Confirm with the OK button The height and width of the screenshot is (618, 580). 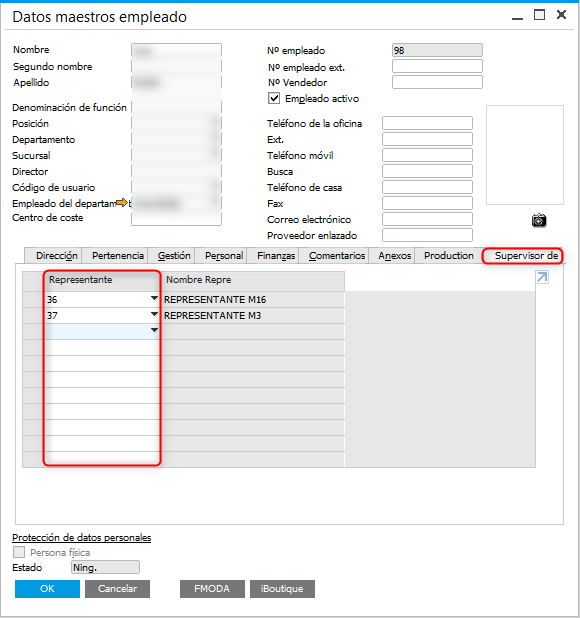47,588
